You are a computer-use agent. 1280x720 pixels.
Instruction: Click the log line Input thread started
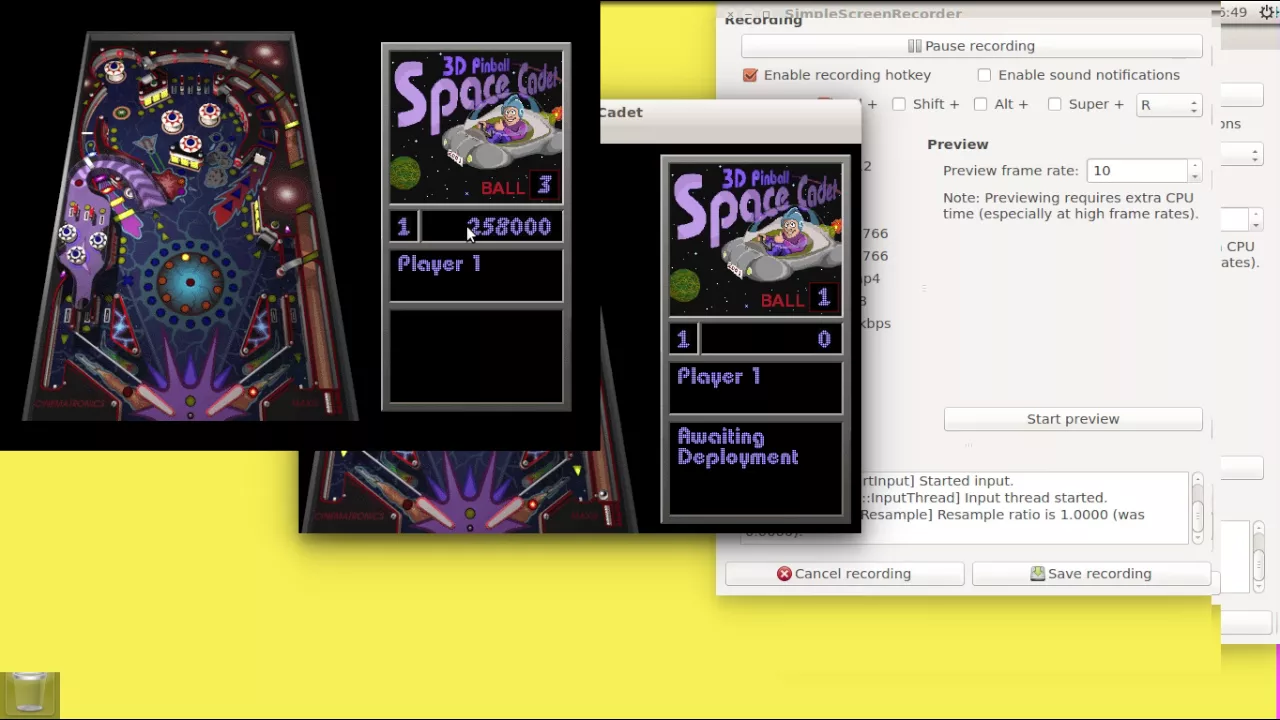(x=983, y=497)
